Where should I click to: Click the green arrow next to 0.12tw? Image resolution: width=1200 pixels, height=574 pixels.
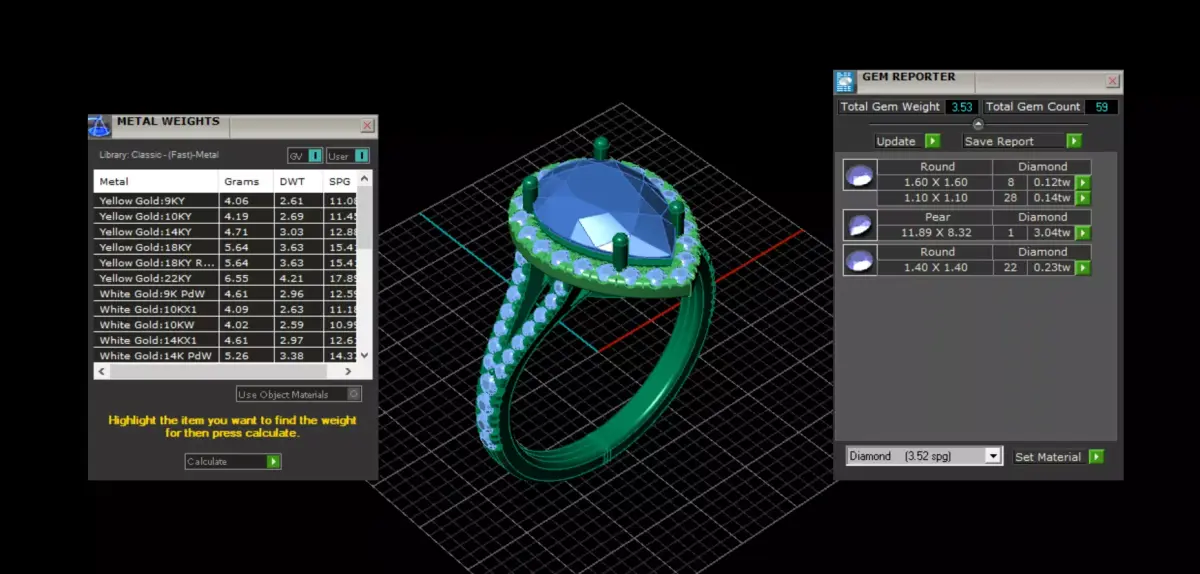pyautogui.click(x=1082, y=183)
